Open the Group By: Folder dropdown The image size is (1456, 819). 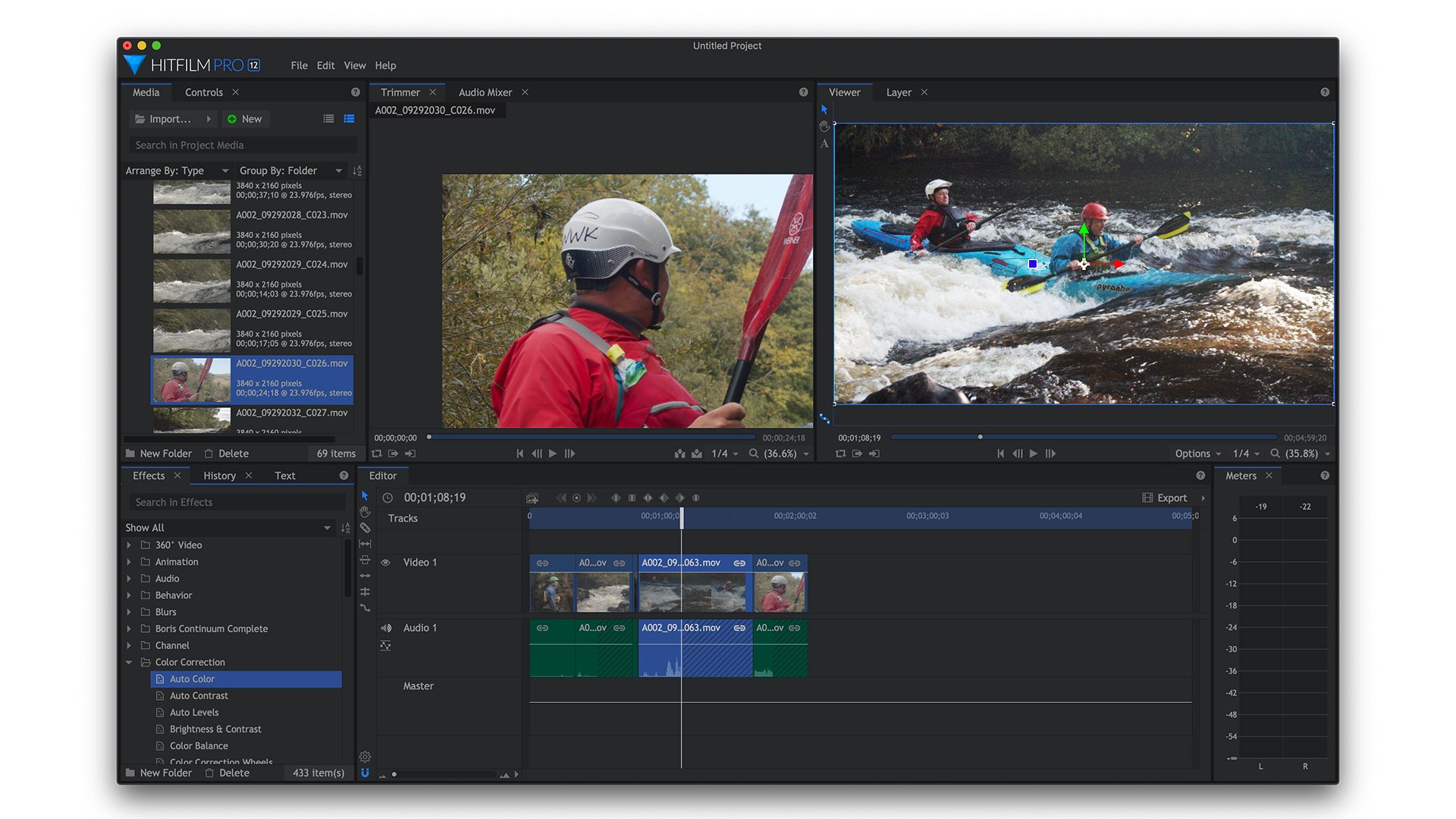291,171
